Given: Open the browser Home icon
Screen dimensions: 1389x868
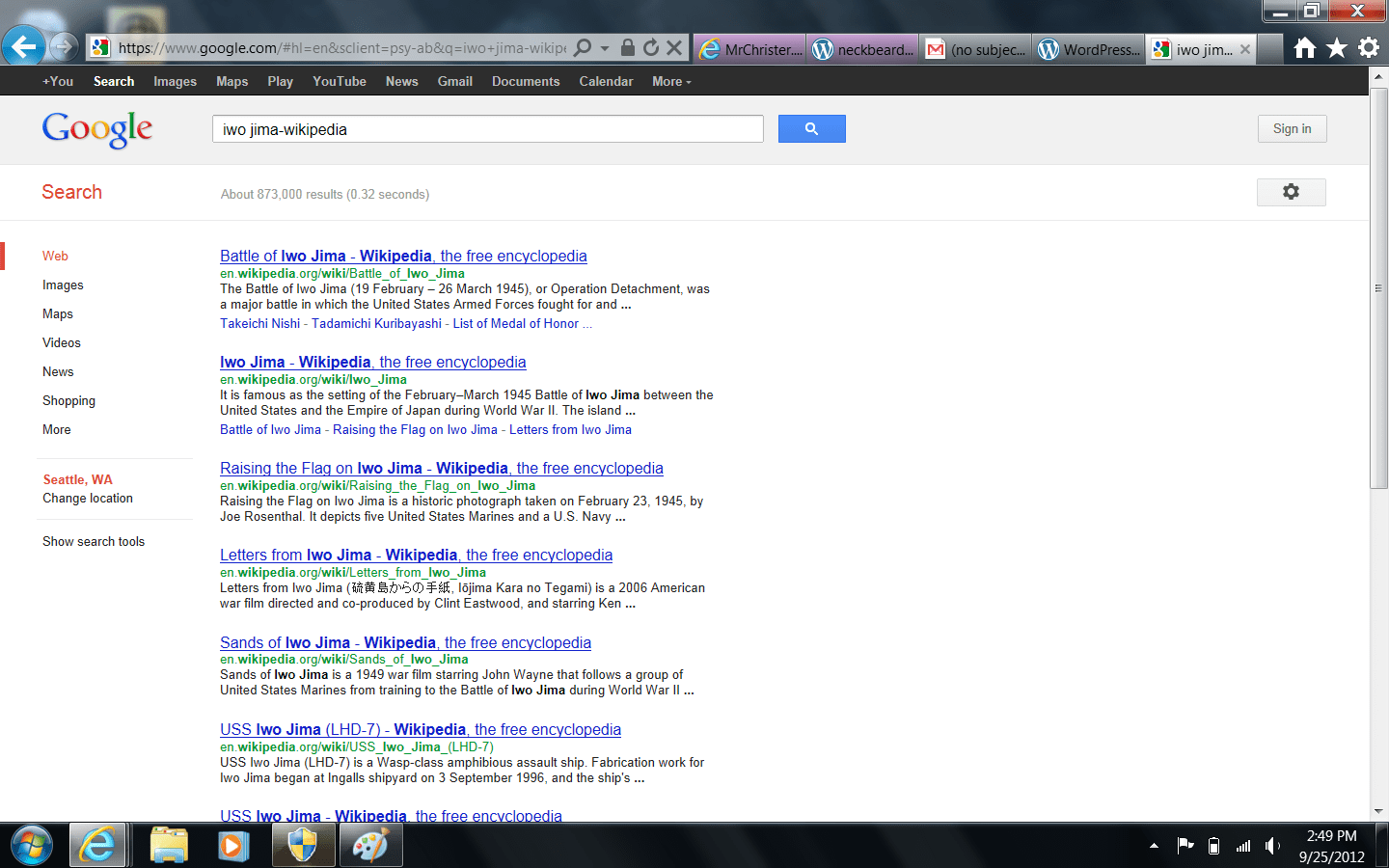Looking at the screenshot, I should (1305, 47).
